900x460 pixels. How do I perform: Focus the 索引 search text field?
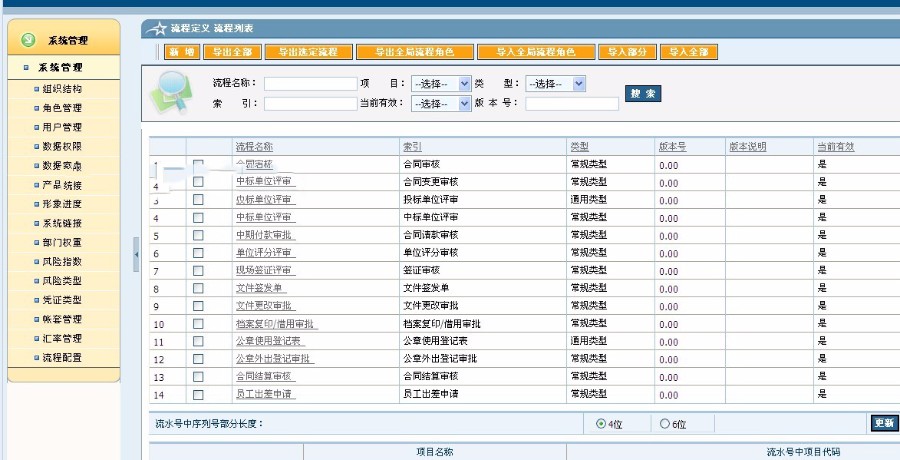pyautogui.click(x=311, y=104)
